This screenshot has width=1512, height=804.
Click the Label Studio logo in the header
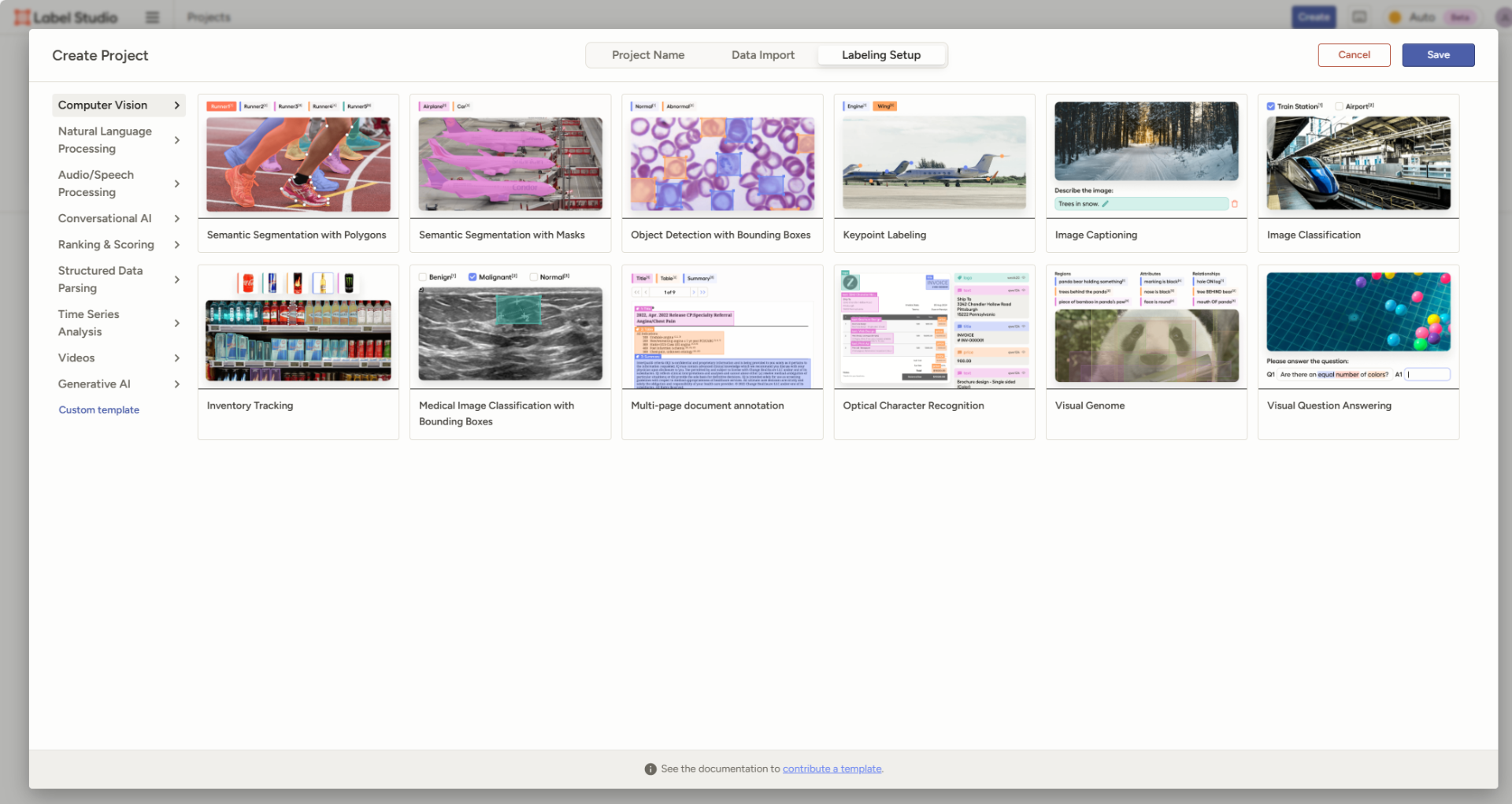66,17
